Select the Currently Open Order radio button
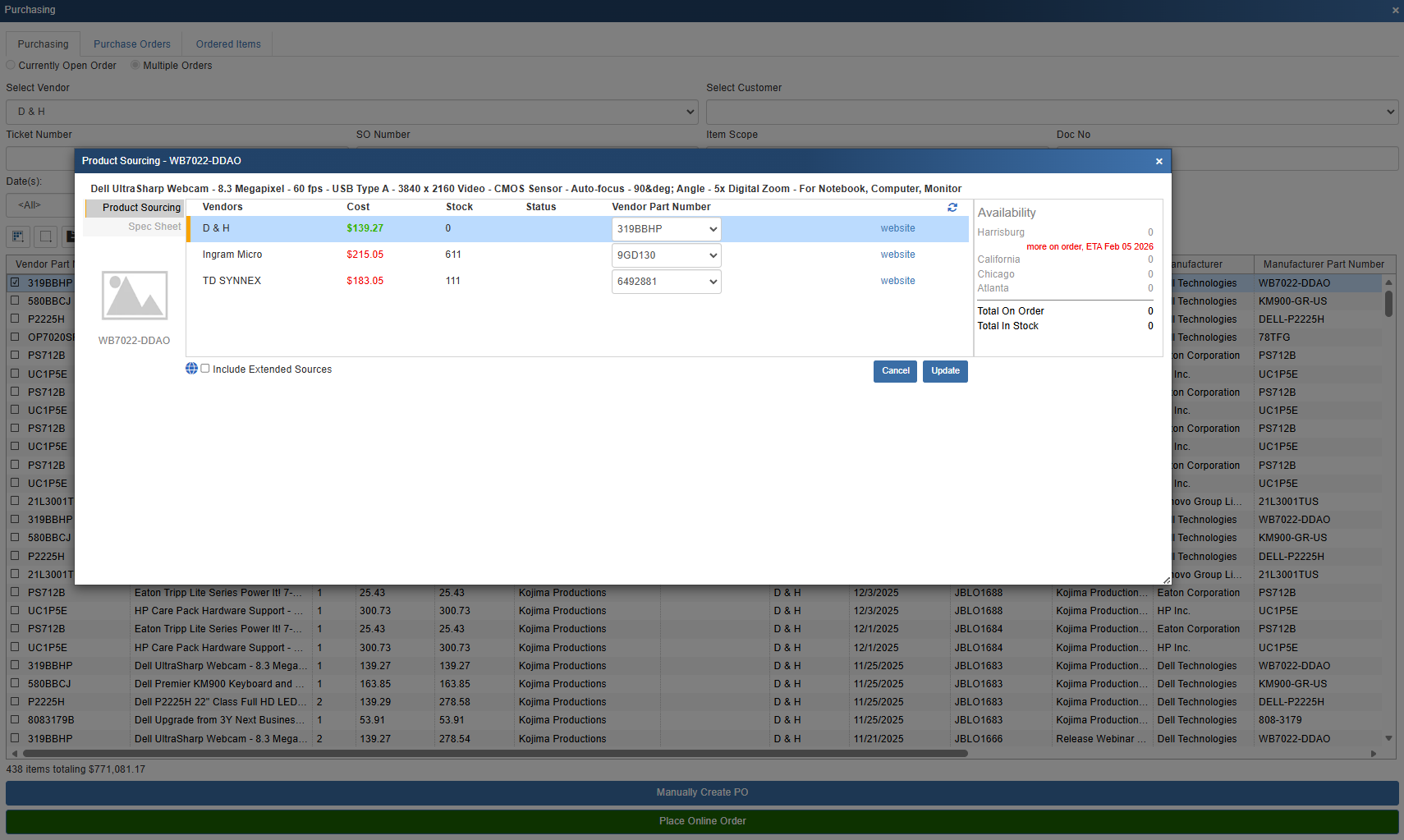 click(x=11, y=66)
